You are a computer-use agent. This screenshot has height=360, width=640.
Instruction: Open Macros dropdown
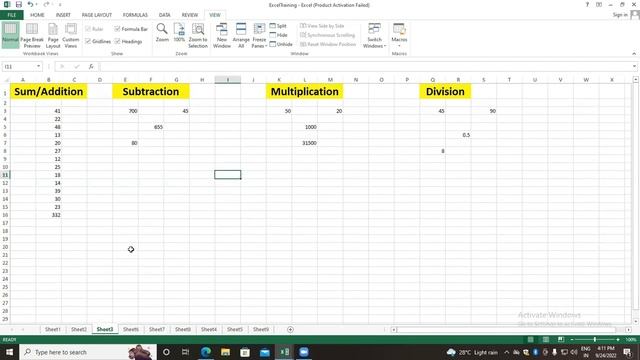click(399, 35)
